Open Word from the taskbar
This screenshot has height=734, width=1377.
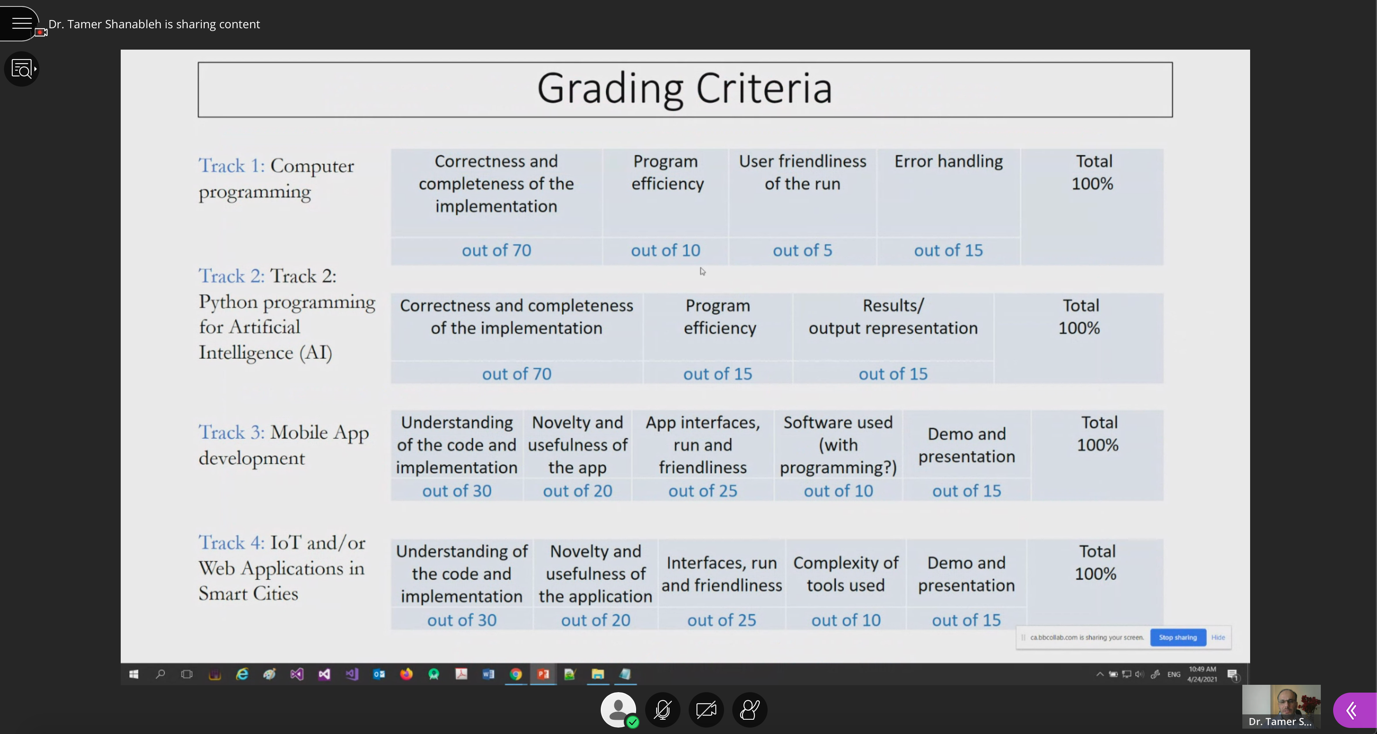pos(488,674)
